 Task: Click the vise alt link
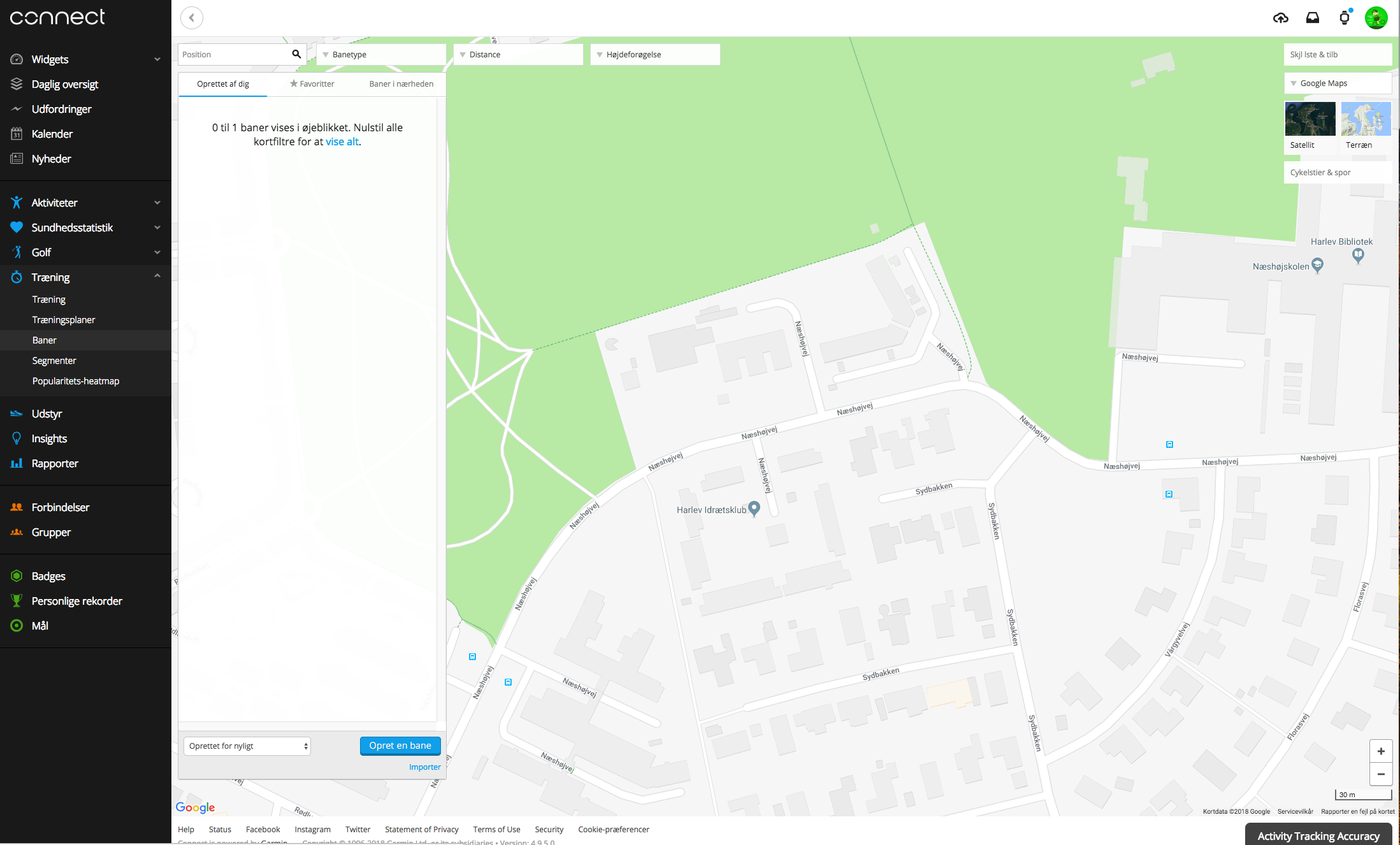[342, 141]
